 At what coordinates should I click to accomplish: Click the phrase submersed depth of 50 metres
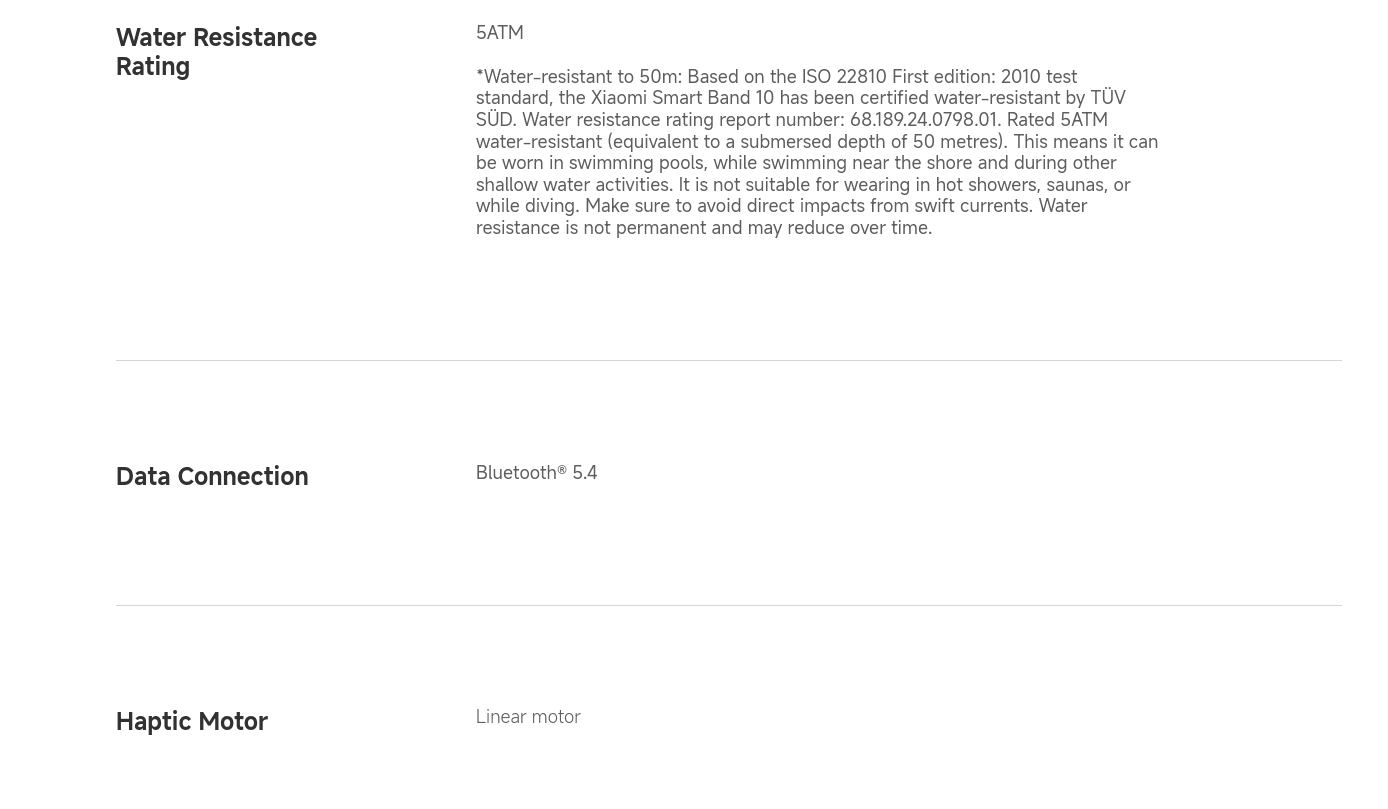coord(871,142)
